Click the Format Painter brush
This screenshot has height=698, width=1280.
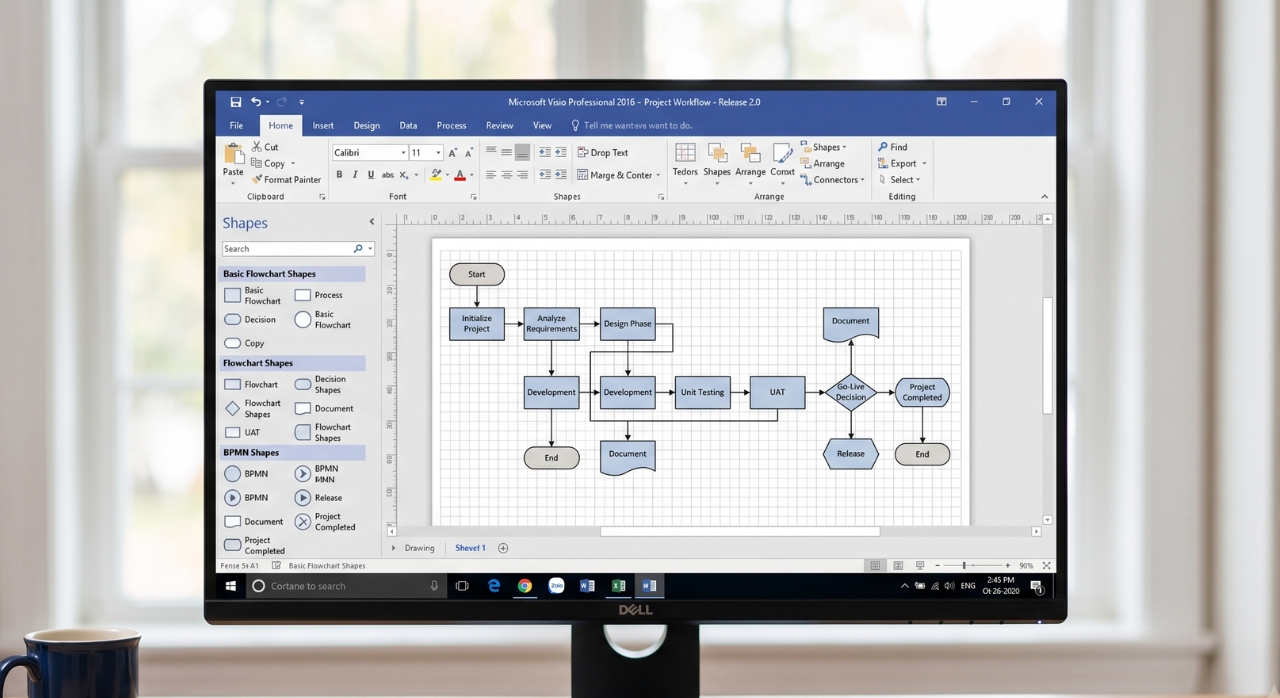click(257, 180)
